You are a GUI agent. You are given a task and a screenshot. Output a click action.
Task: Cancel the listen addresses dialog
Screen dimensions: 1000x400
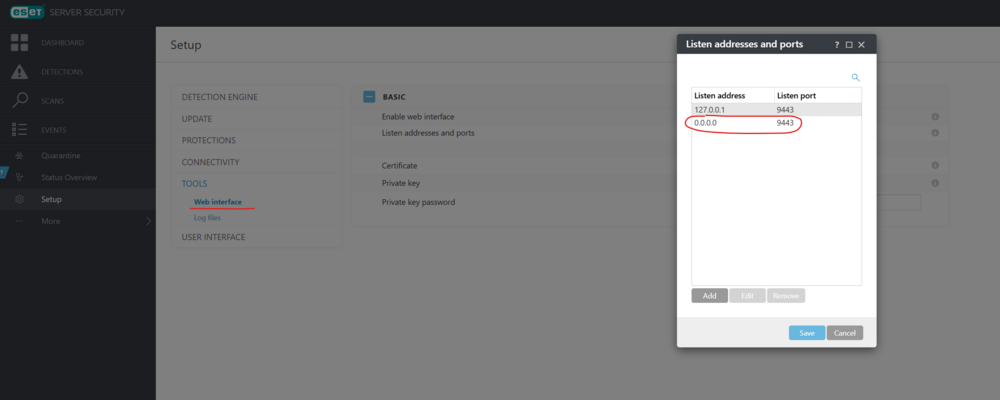pos(844,333)
